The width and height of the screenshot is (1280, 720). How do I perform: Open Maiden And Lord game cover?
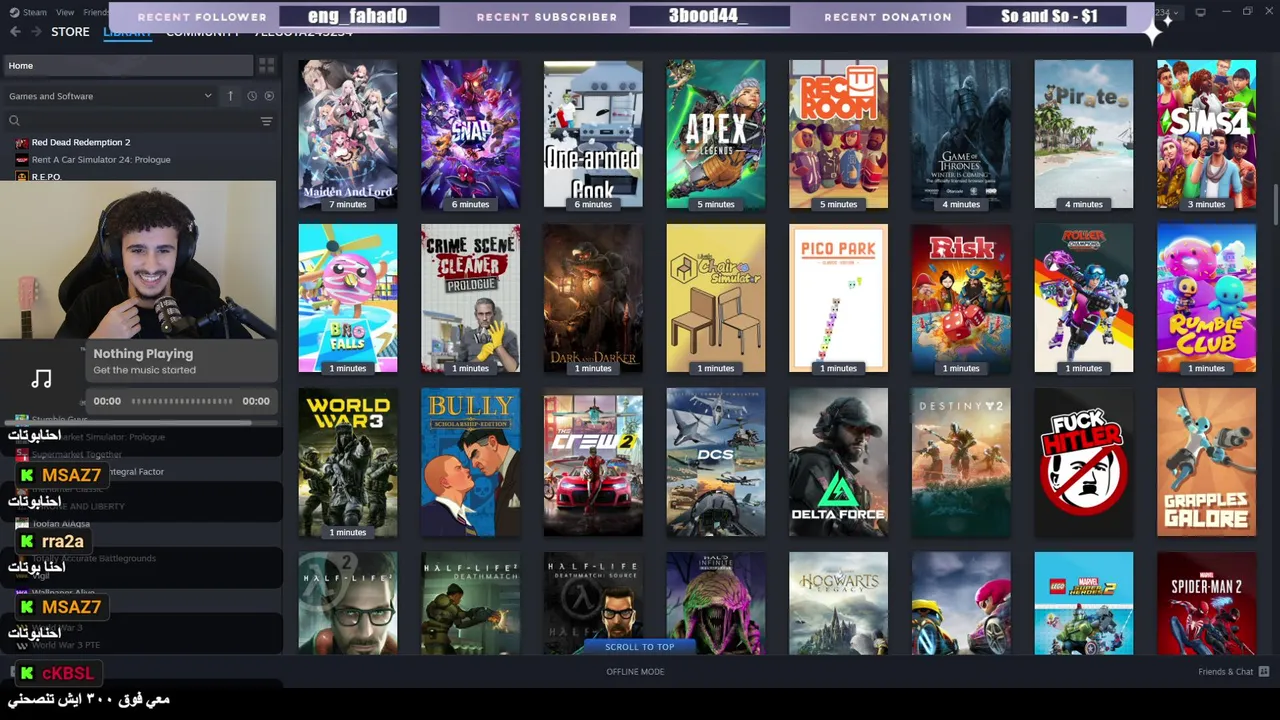tap(348, 134)
